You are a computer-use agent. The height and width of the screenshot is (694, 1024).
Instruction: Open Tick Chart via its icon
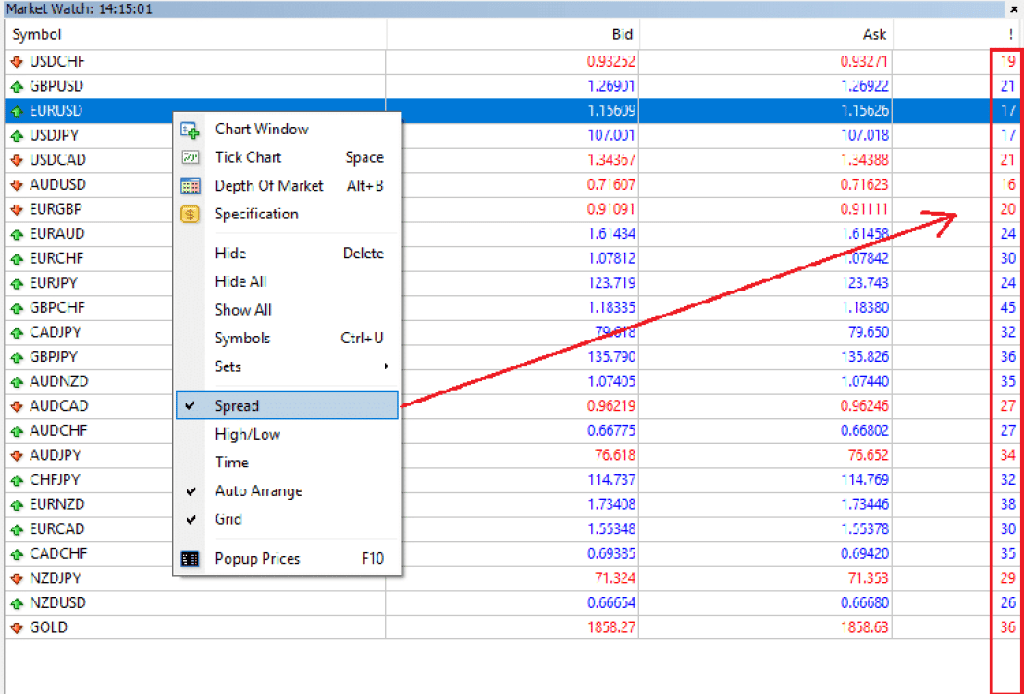click(191, 158)
